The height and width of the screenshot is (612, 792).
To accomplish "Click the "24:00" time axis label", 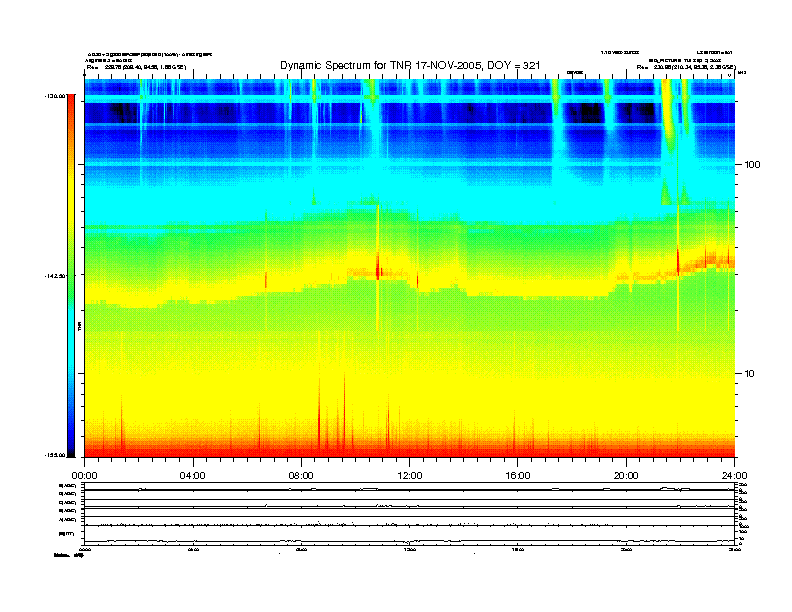I will coord(734,476).
